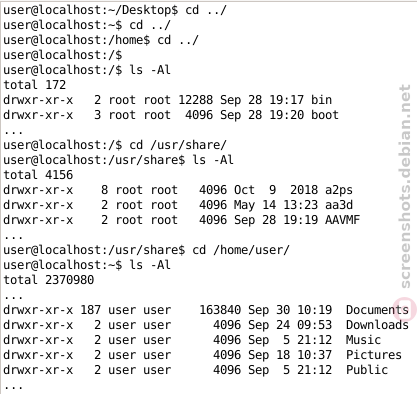
Task: Click the a2ps directory name
Action: coord(339,190)
